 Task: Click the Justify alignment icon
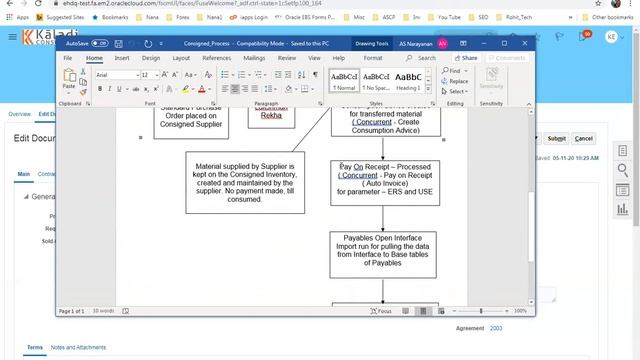point(255,89)
